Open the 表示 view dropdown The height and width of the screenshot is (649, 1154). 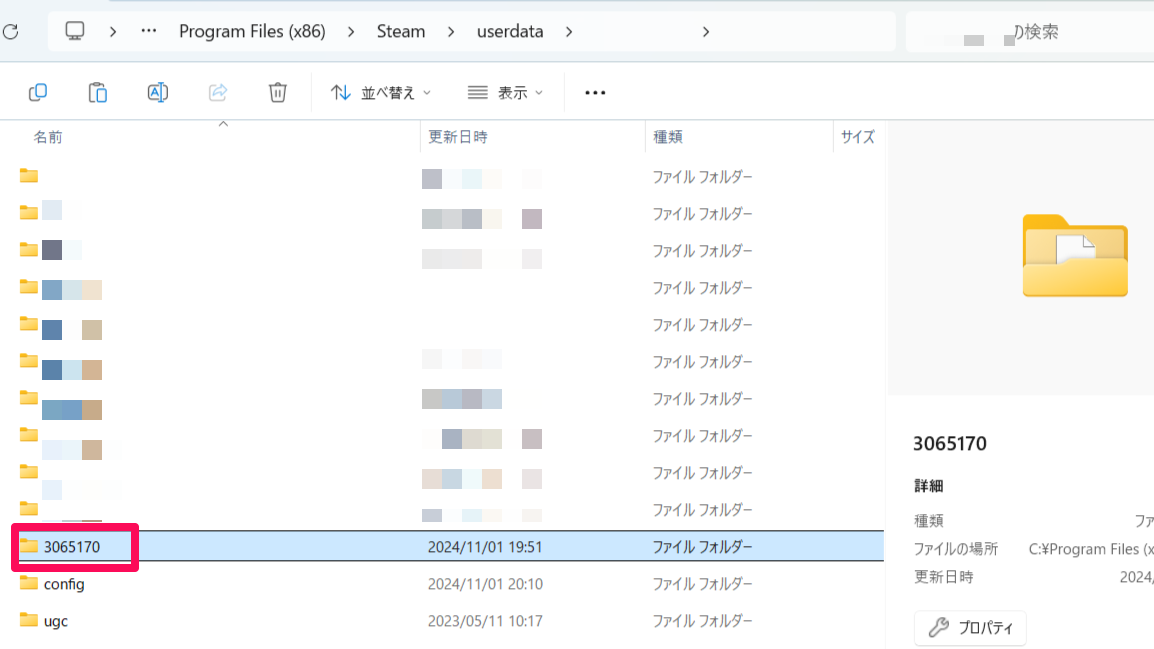tap(505, 92)
